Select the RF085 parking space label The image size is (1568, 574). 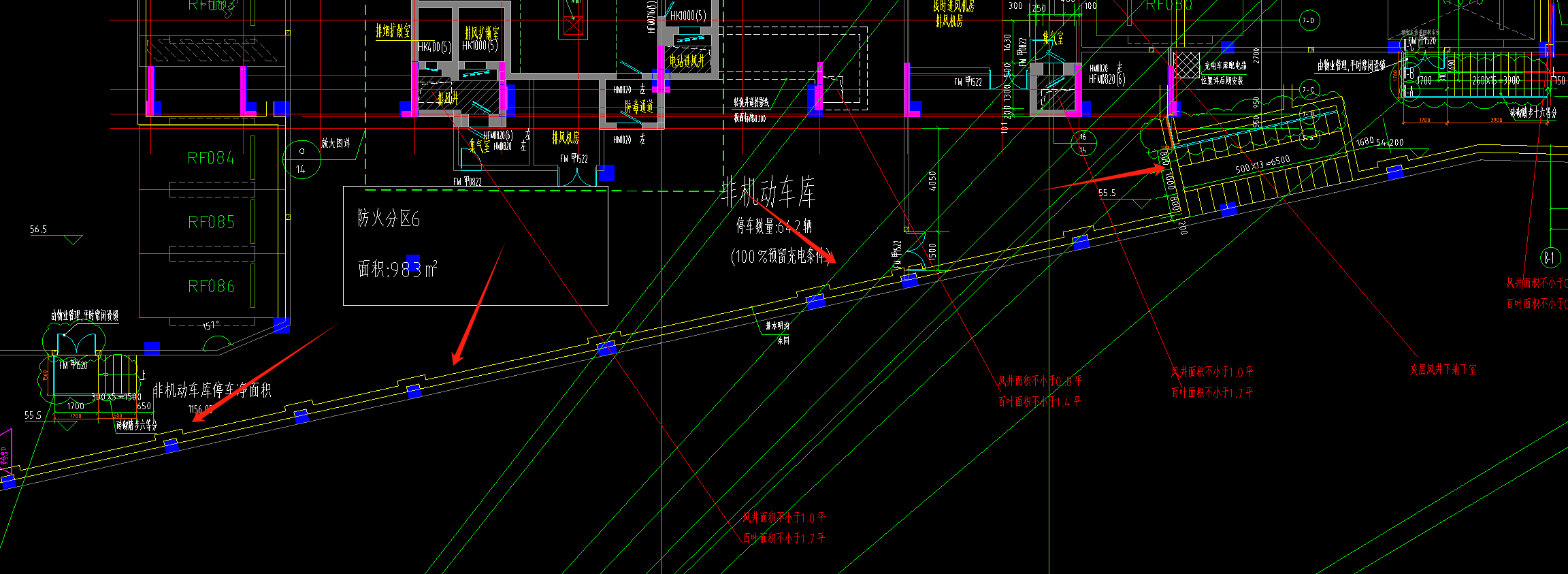(211, 222)
